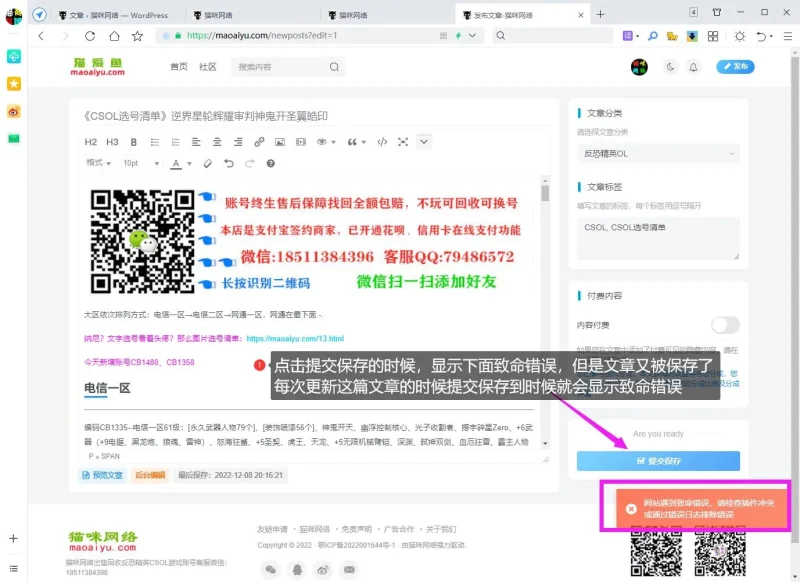Screen dimensions: 800x582
Task: Toggle dark mode moon icon
Action: pyautogui.click(x=670, y=67)
